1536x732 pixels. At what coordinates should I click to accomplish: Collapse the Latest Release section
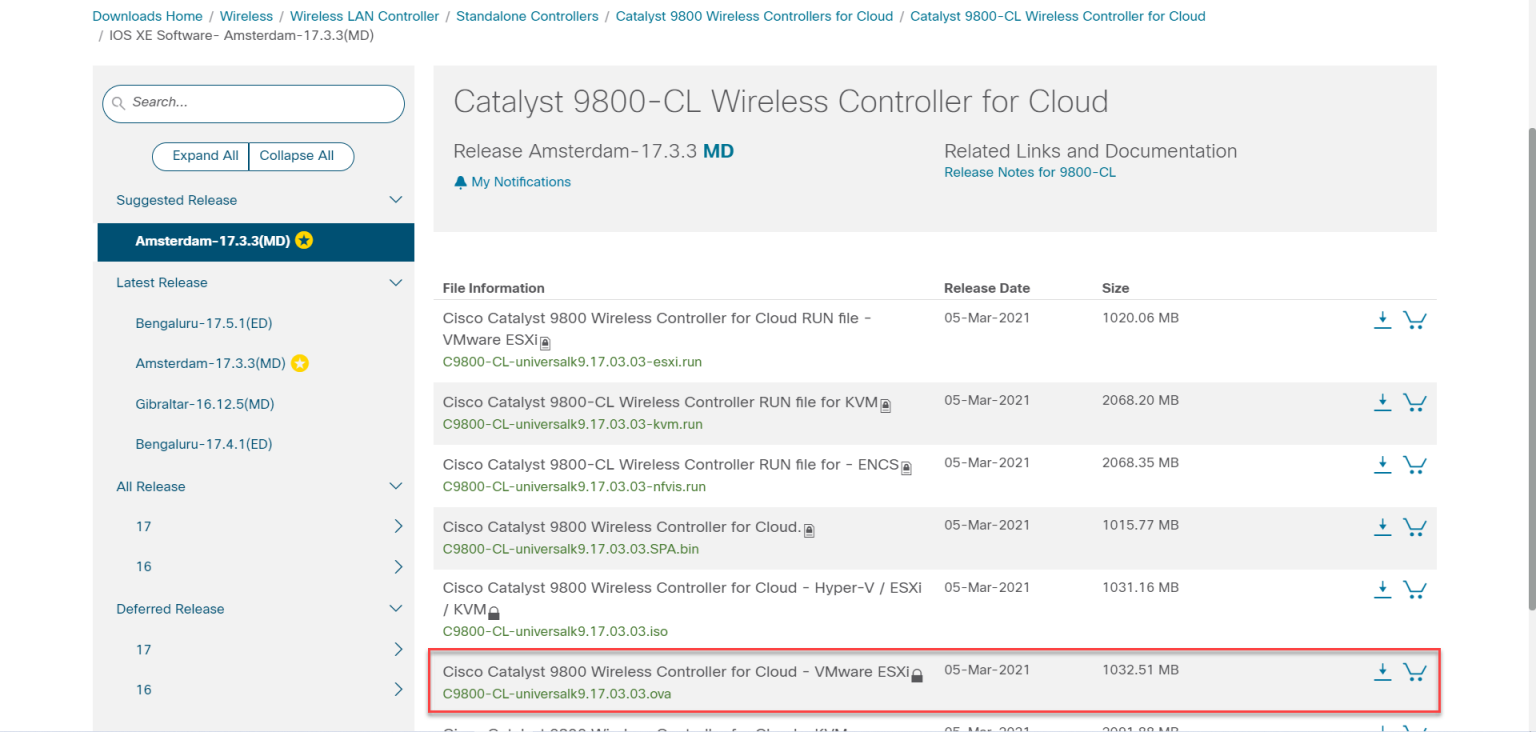click(396, 282)
